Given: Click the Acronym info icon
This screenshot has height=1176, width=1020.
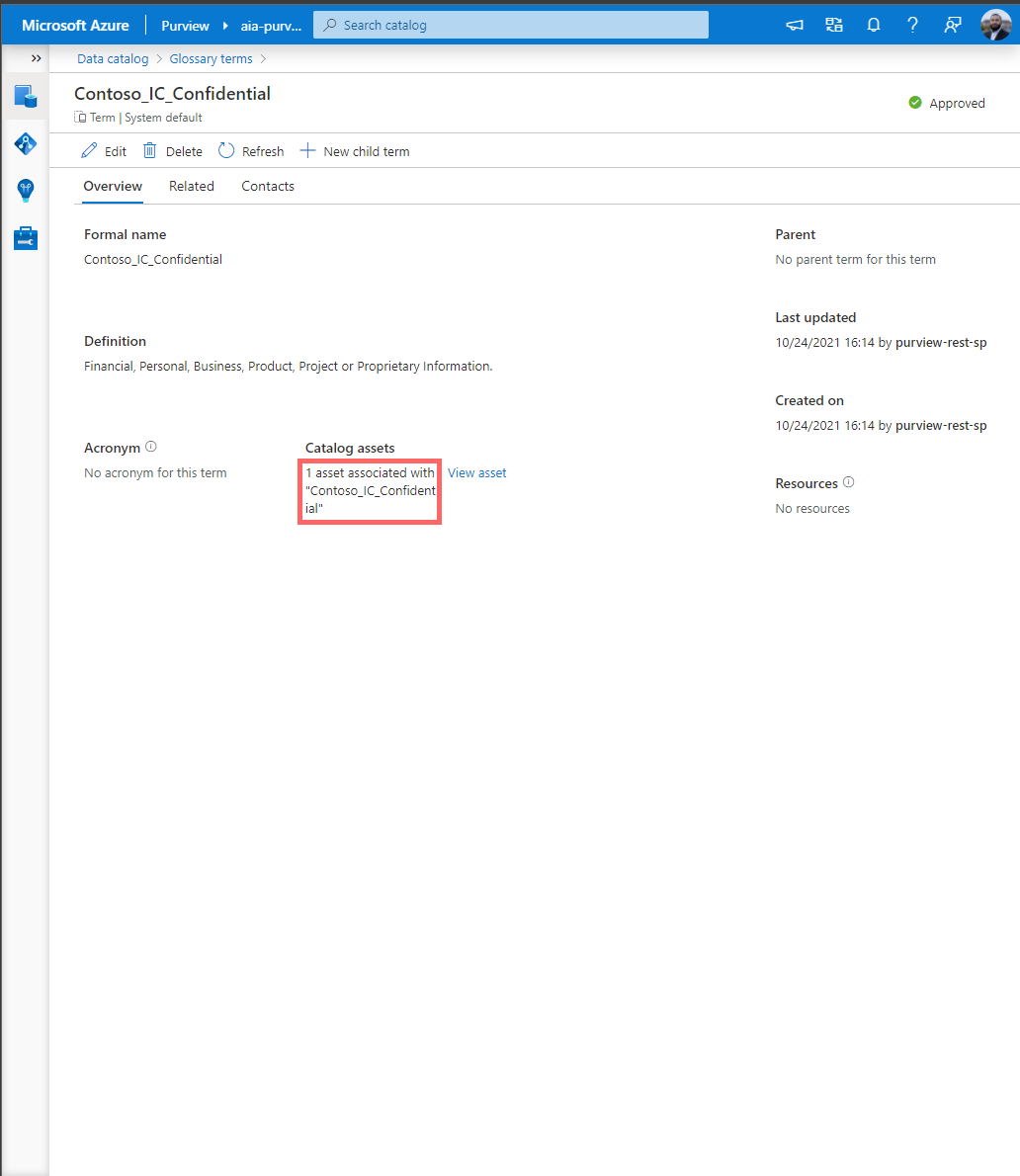Looking at the screenshot, I should (151, 447).
